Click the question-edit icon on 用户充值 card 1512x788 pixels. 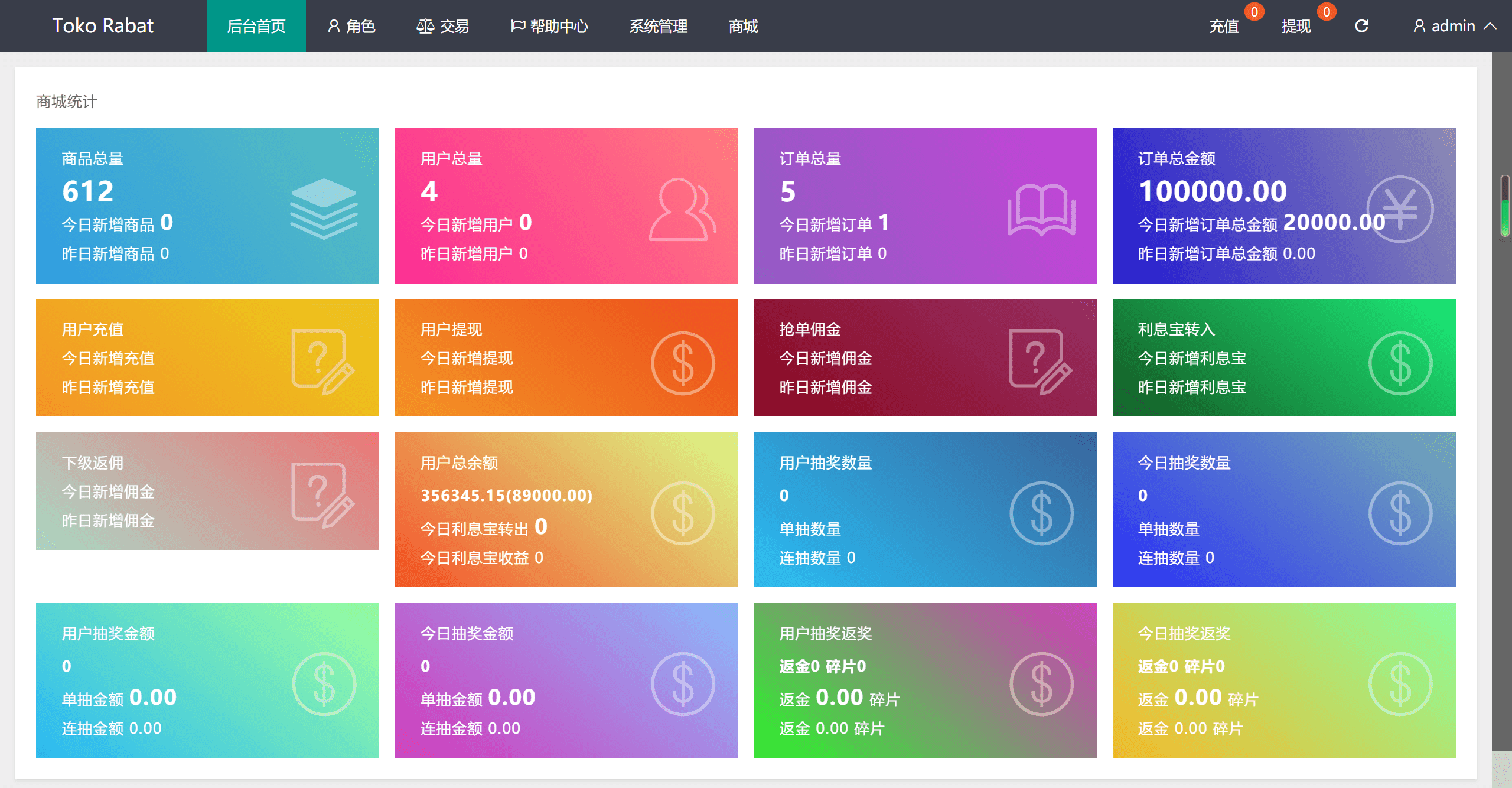(x=322, y=361)
